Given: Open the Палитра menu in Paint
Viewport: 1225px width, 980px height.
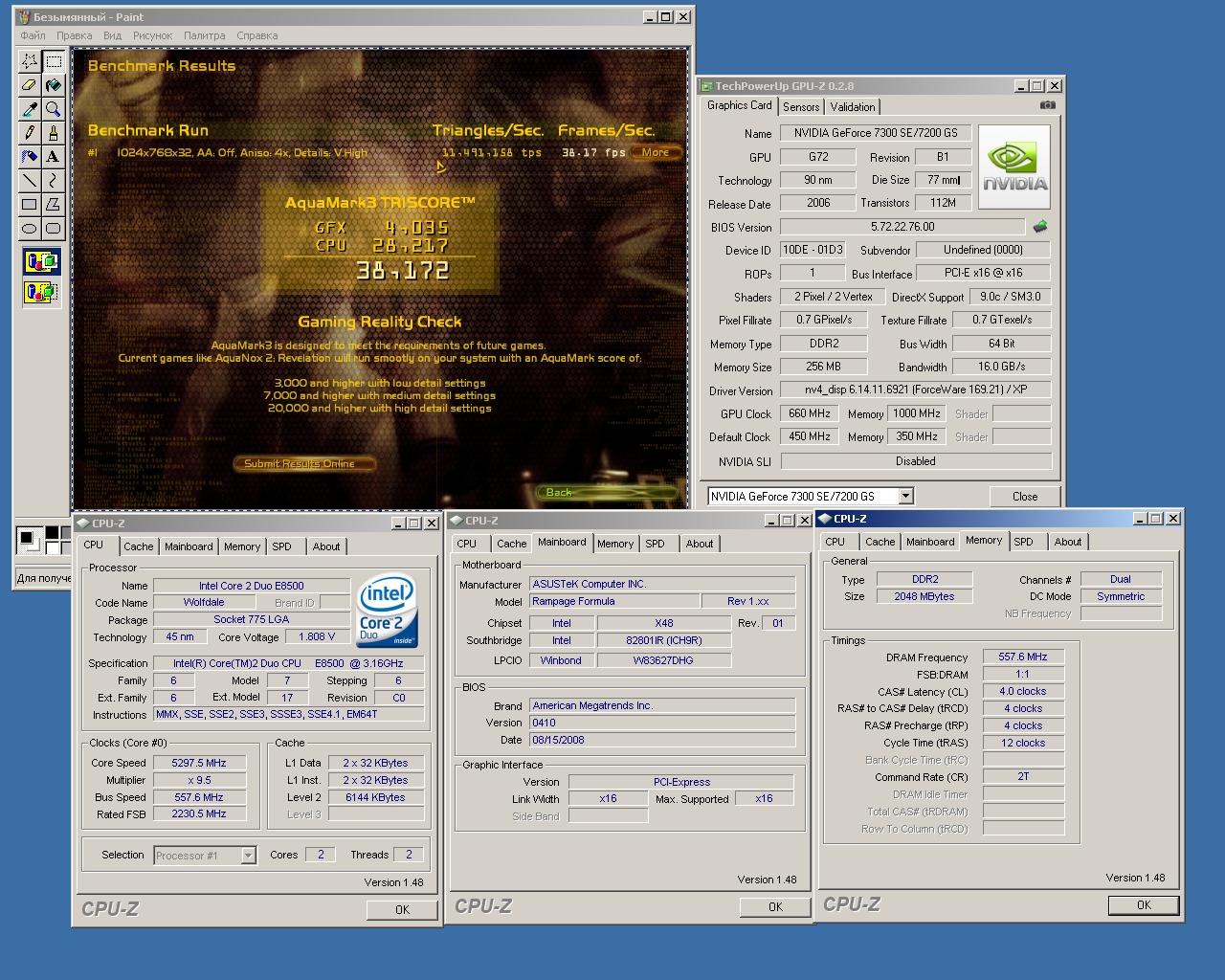Looking at the screenshot, I should pos(204,35).
